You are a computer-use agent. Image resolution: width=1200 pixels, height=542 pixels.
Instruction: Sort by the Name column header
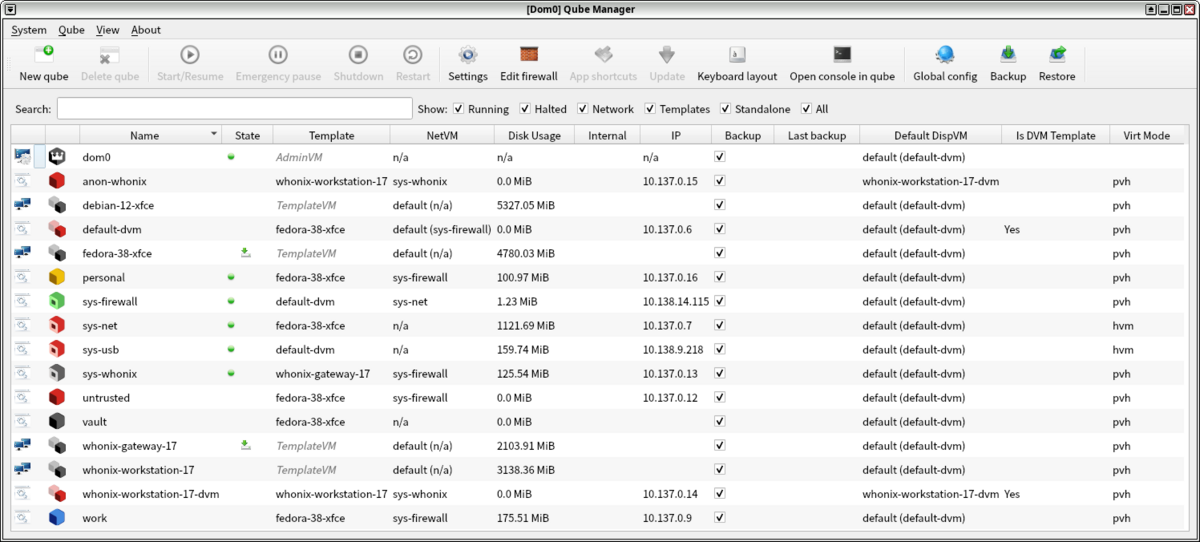(x=151, y=135)
